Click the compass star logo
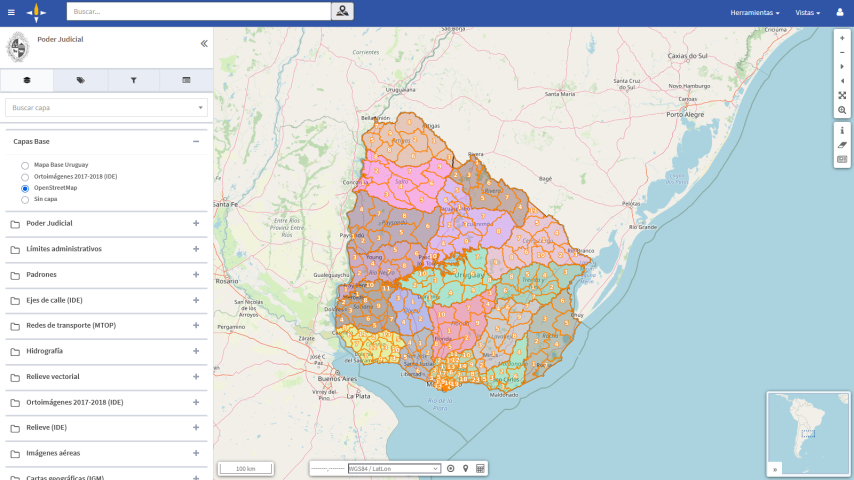Viewport: 854px width, 480px height. (x=36, y=13)
